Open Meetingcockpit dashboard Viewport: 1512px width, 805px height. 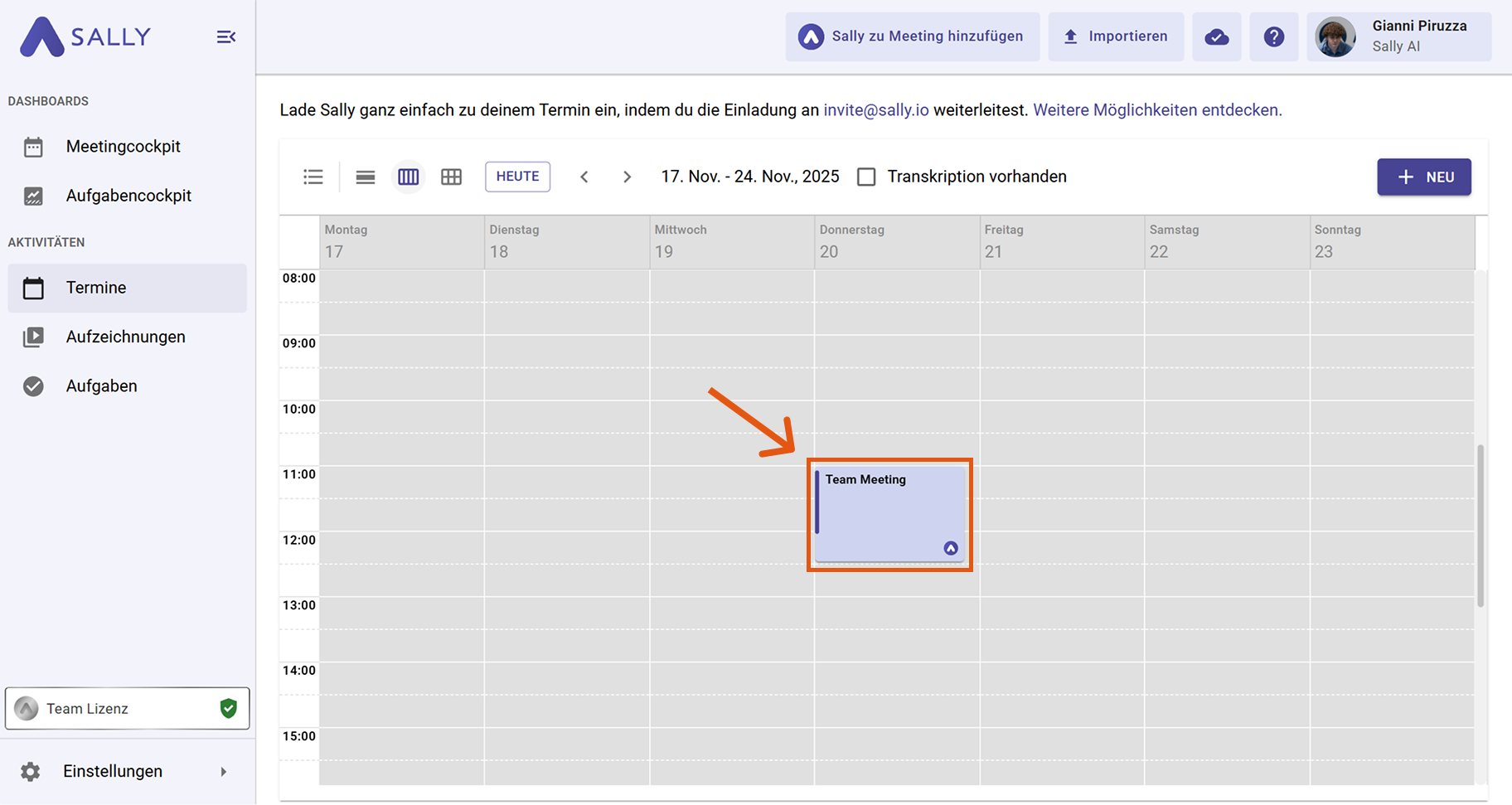click(124, 147)
